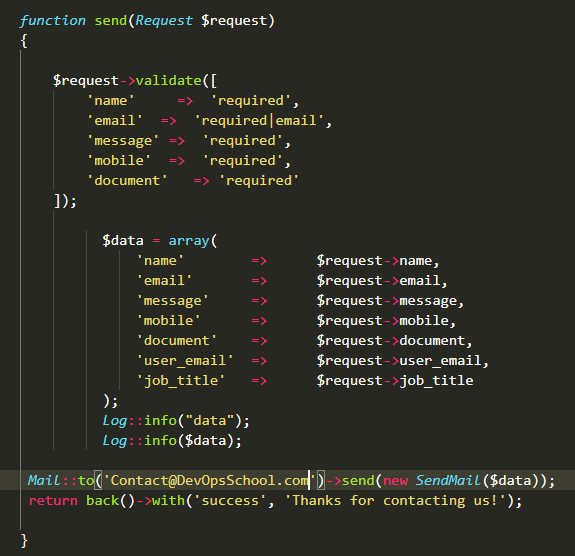575x556 pixels.
Task: Click the return keyword
Action: pos(53,501)
